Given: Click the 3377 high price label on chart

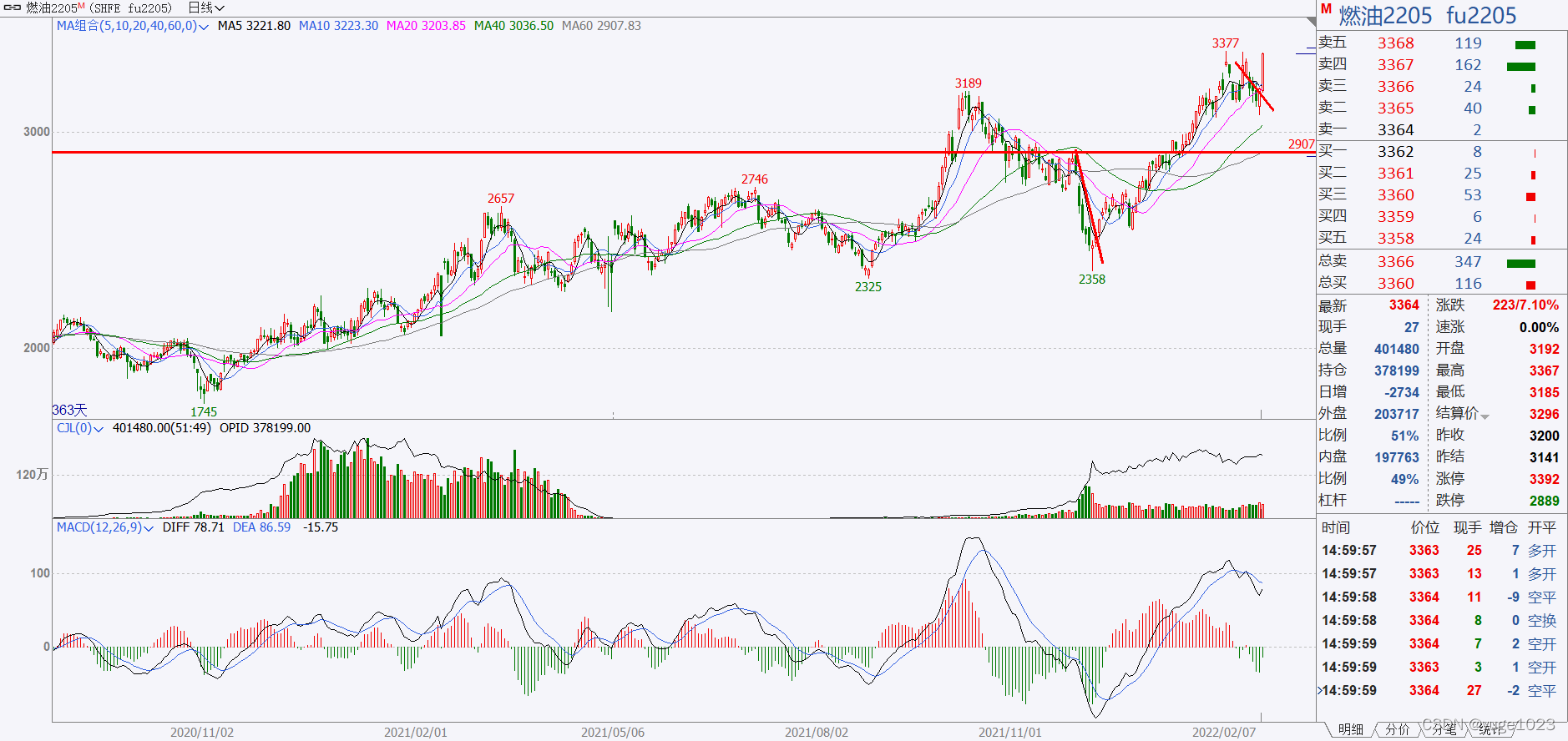Looking at the screenshot, I should pos(1226,43).
